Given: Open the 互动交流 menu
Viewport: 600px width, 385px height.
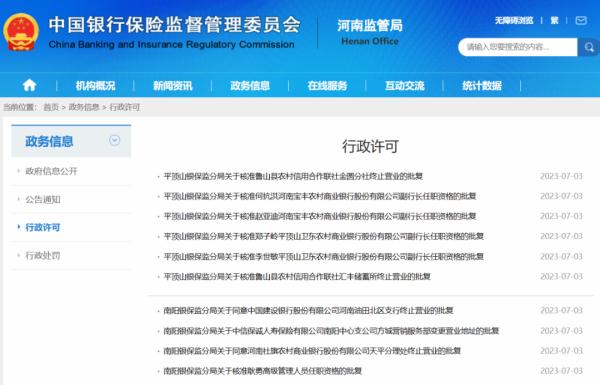Looking at the screenshot, I should (404, 86).
